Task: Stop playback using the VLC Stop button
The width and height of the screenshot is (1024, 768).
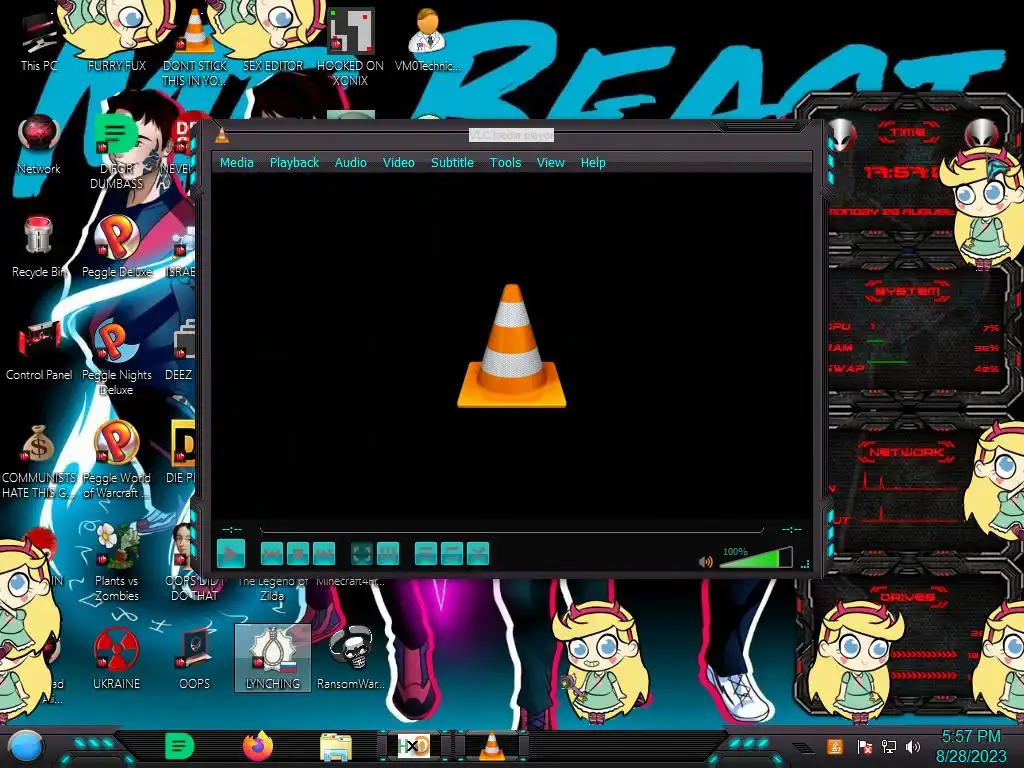Action: (298, 554)
